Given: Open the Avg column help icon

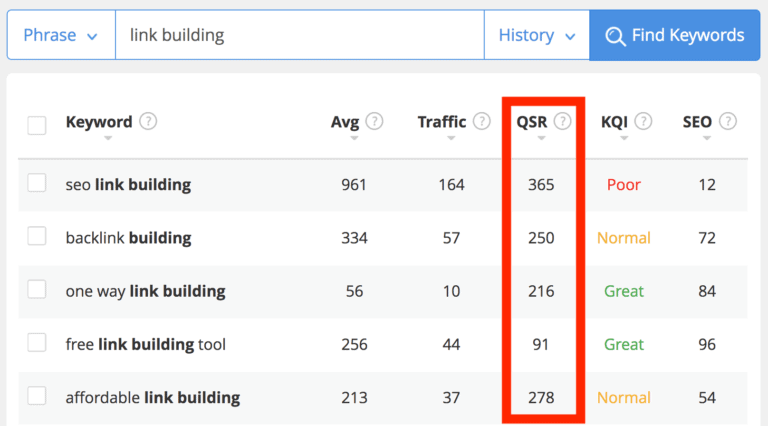Looking at the screenshot, I should 374,121.
